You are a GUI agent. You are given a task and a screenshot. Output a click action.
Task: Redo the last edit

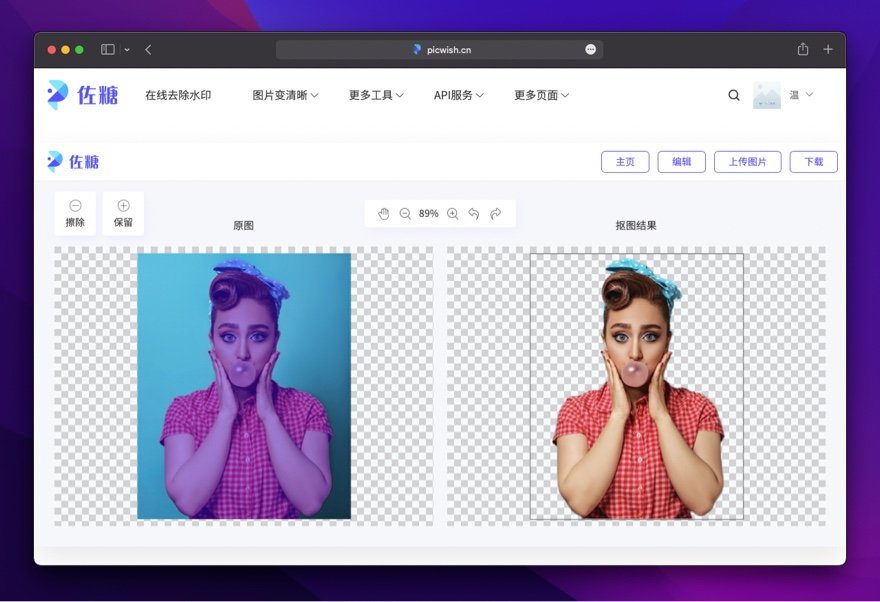point(496,214)
